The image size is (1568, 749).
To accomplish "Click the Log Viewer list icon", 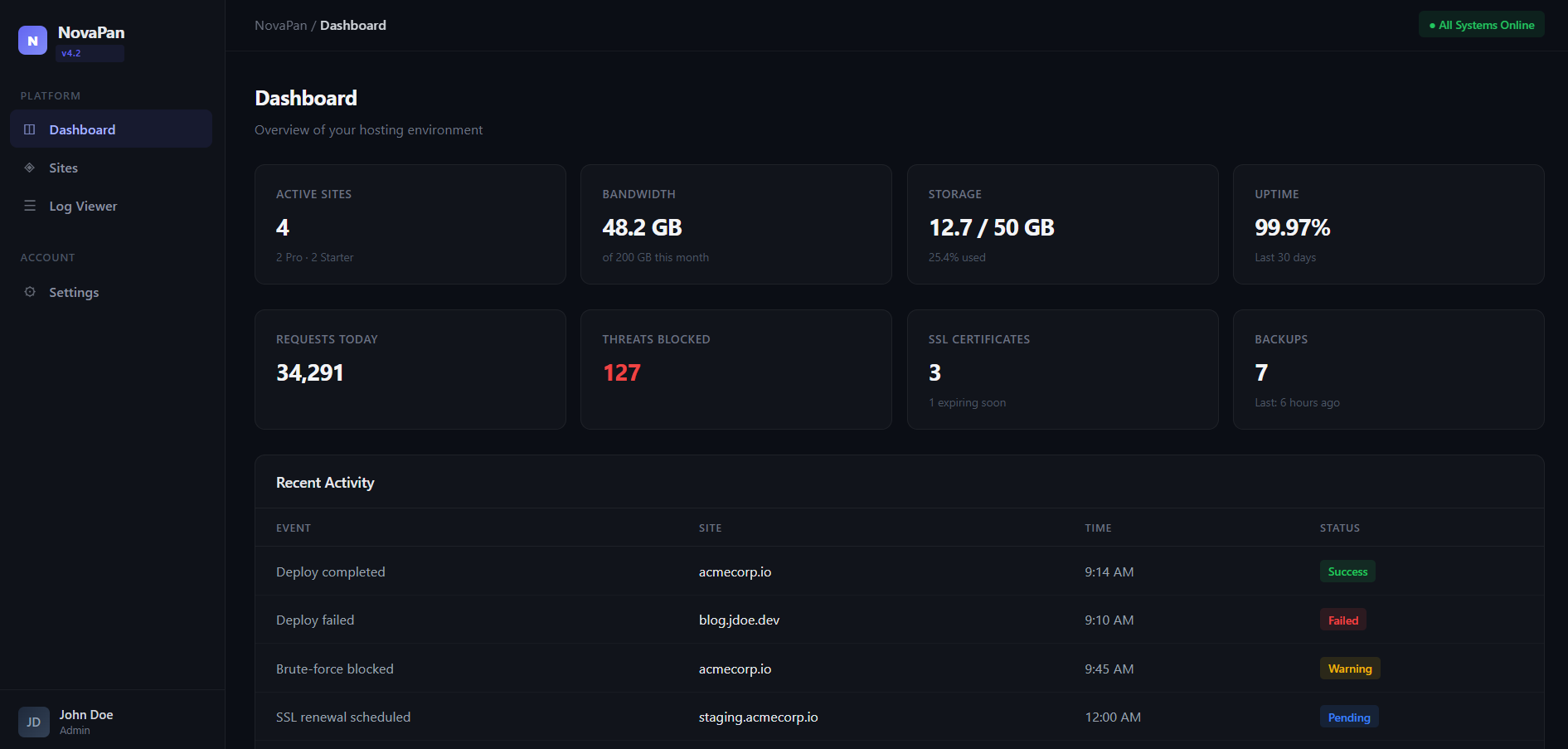I will pyautogui.click(x=30, y=206).
